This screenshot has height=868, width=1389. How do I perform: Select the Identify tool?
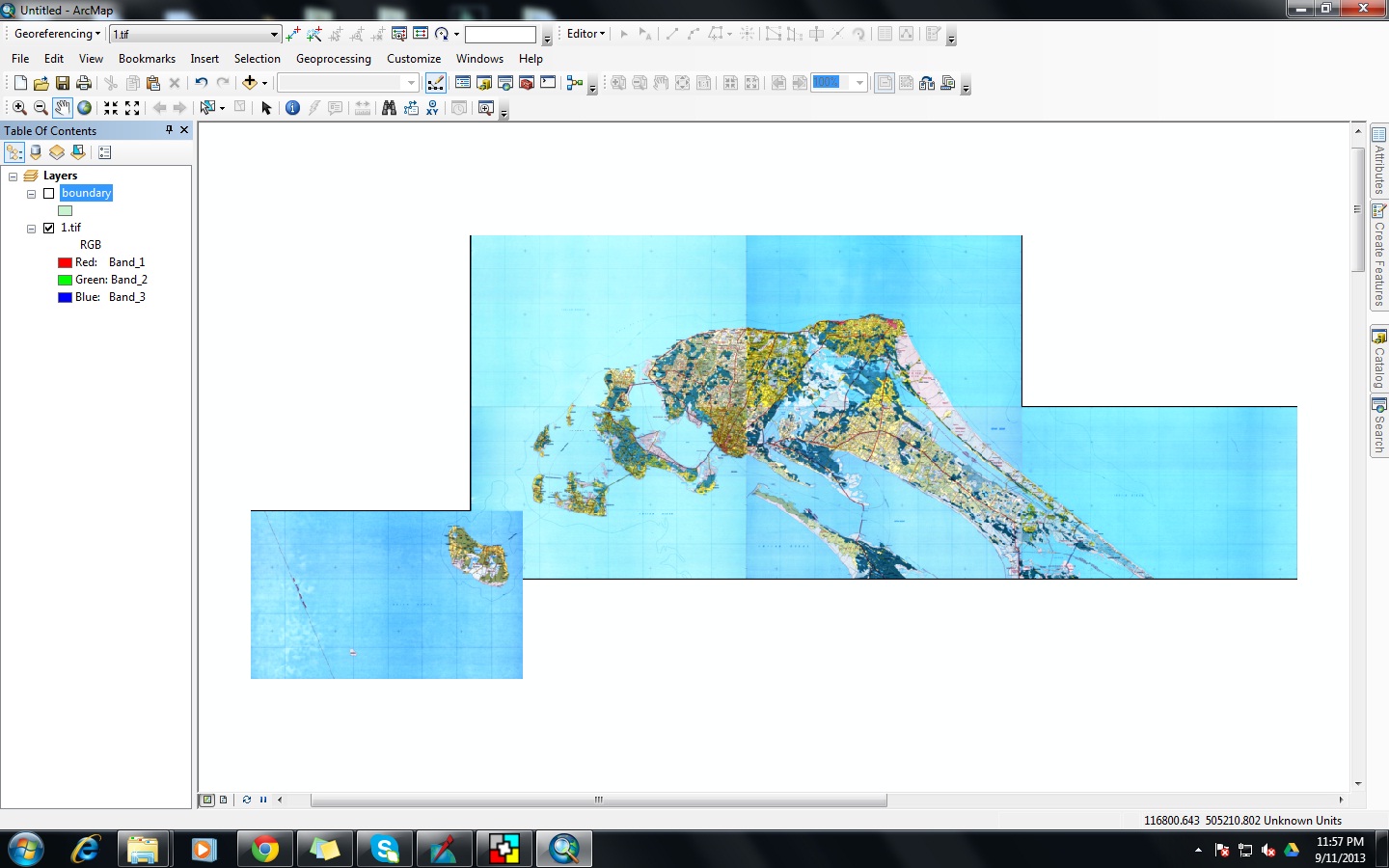click(x=292, y=108)
